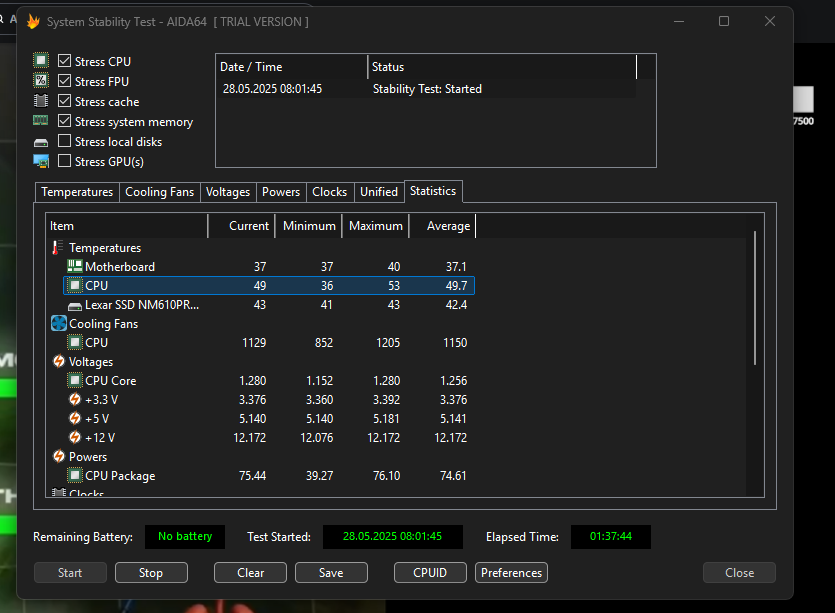
Task: Click the Item column header
Action: [x=127, y=226]
